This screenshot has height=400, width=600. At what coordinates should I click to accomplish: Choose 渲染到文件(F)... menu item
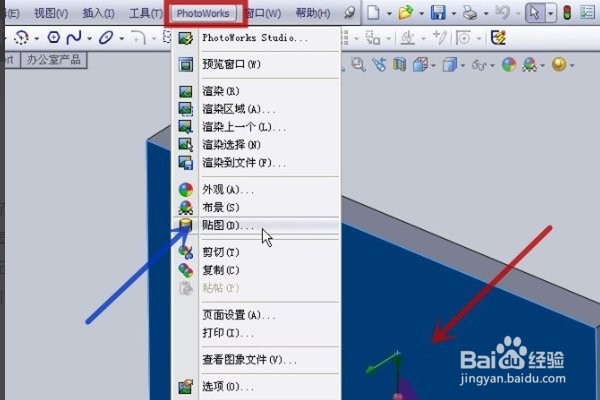click(x=256, y=163)
